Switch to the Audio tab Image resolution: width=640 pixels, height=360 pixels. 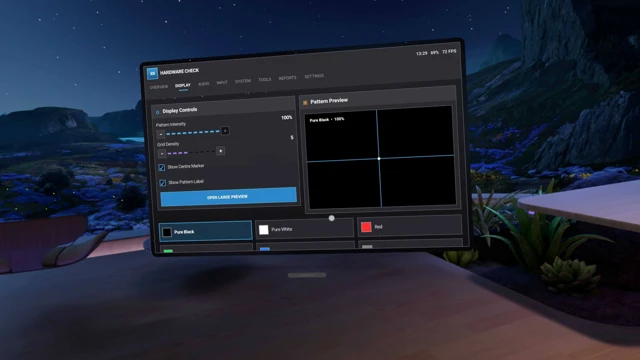pos(203,84)
